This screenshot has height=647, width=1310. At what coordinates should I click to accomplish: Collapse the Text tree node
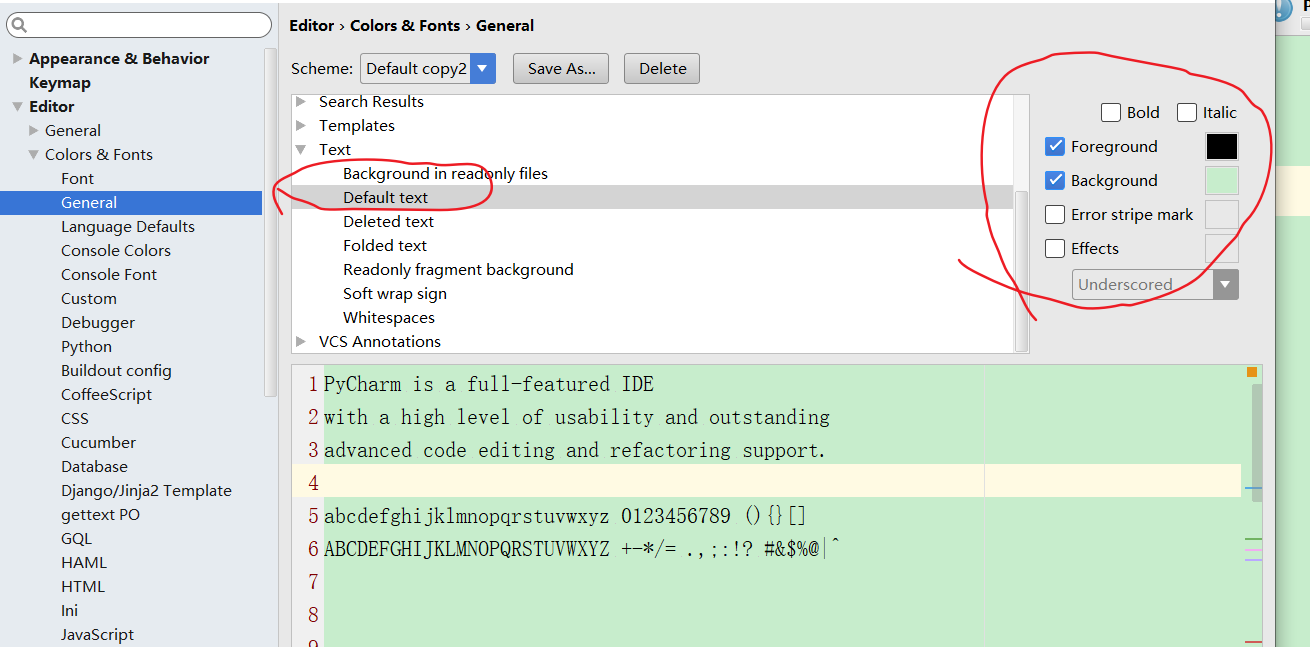(x=302, y=148)
